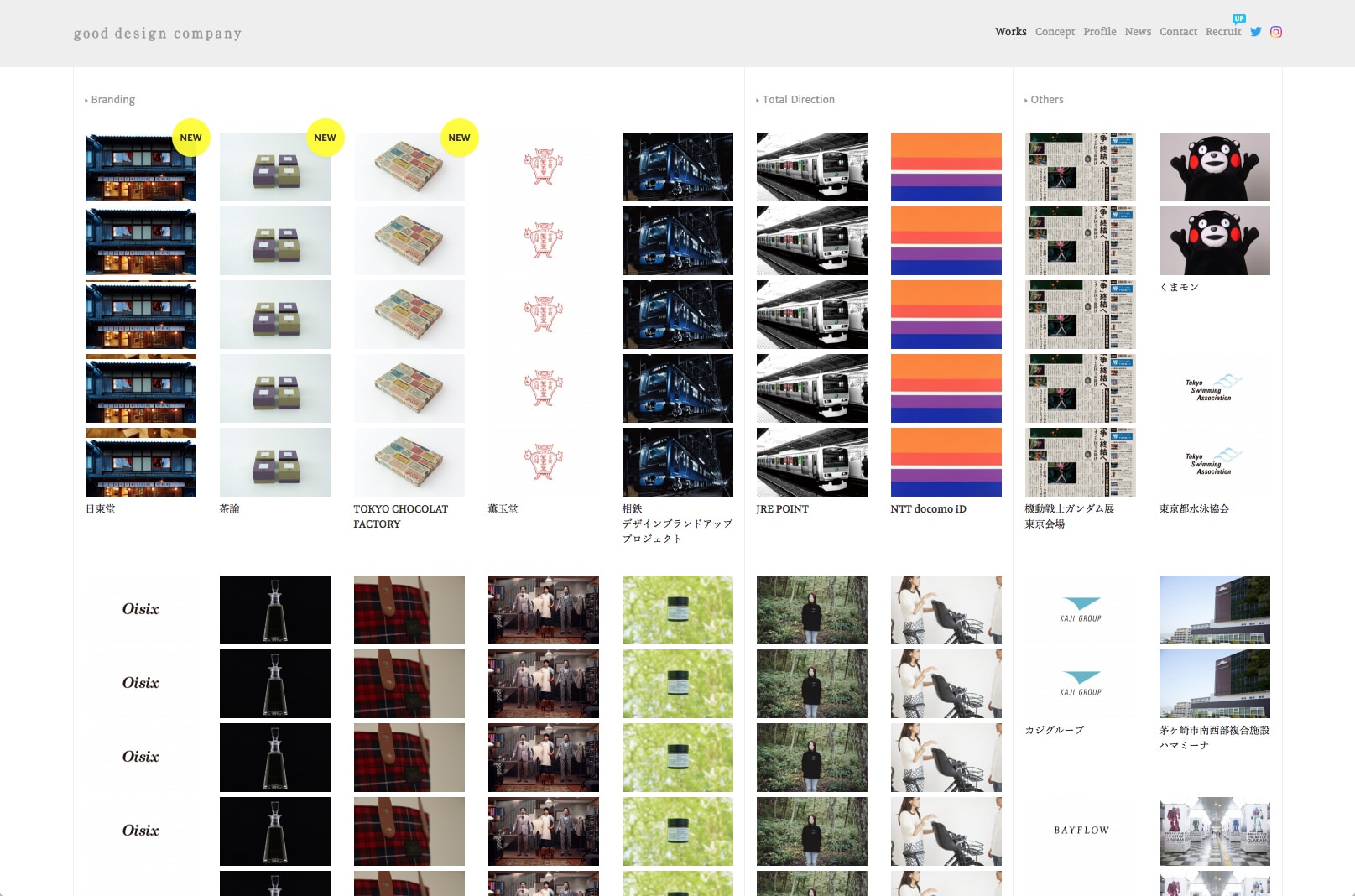Click the NEW badge on 日東堂 thumbnail
1355x896 pixels.
(x=191, y=138)
